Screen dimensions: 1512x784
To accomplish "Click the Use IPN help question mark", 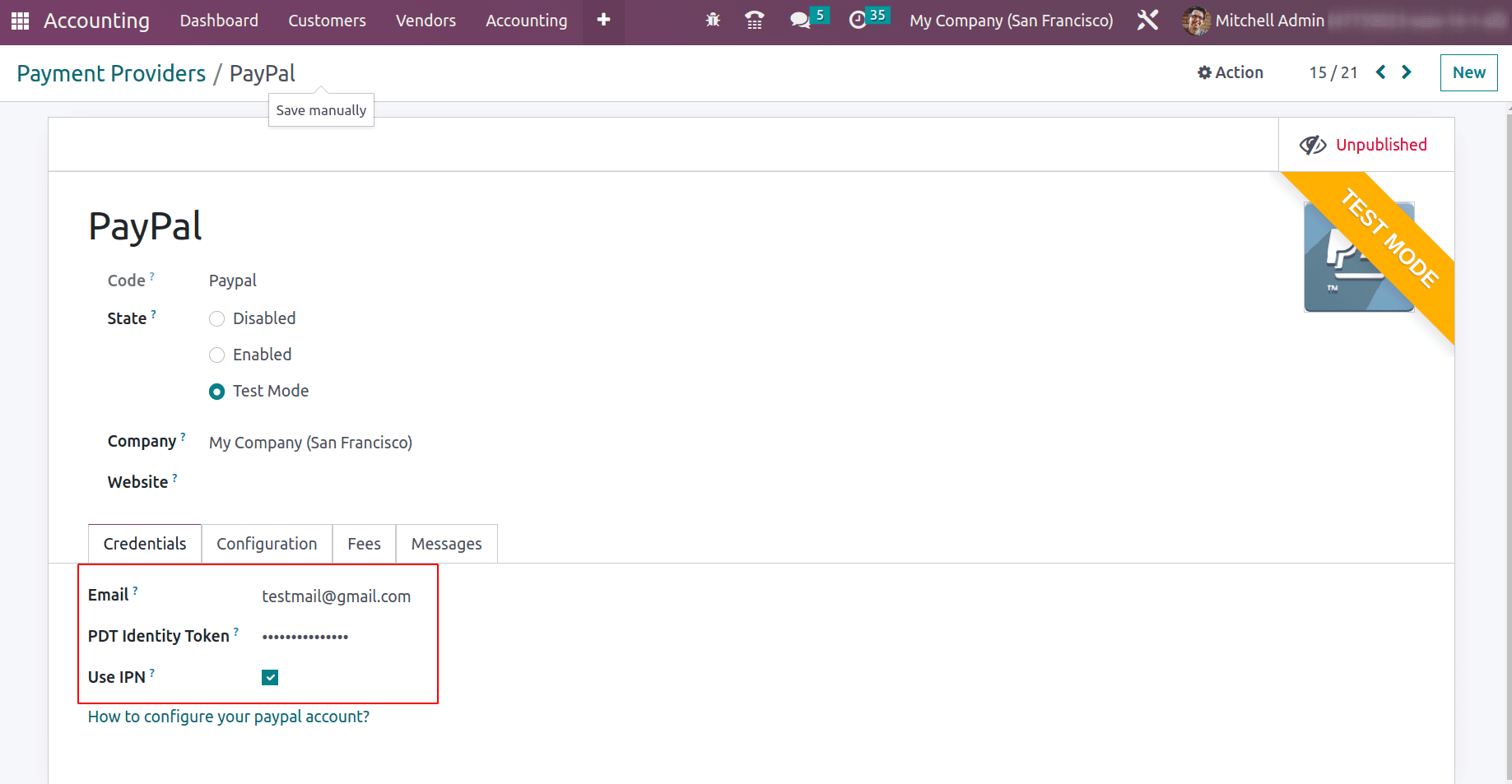I will (152, 673).
